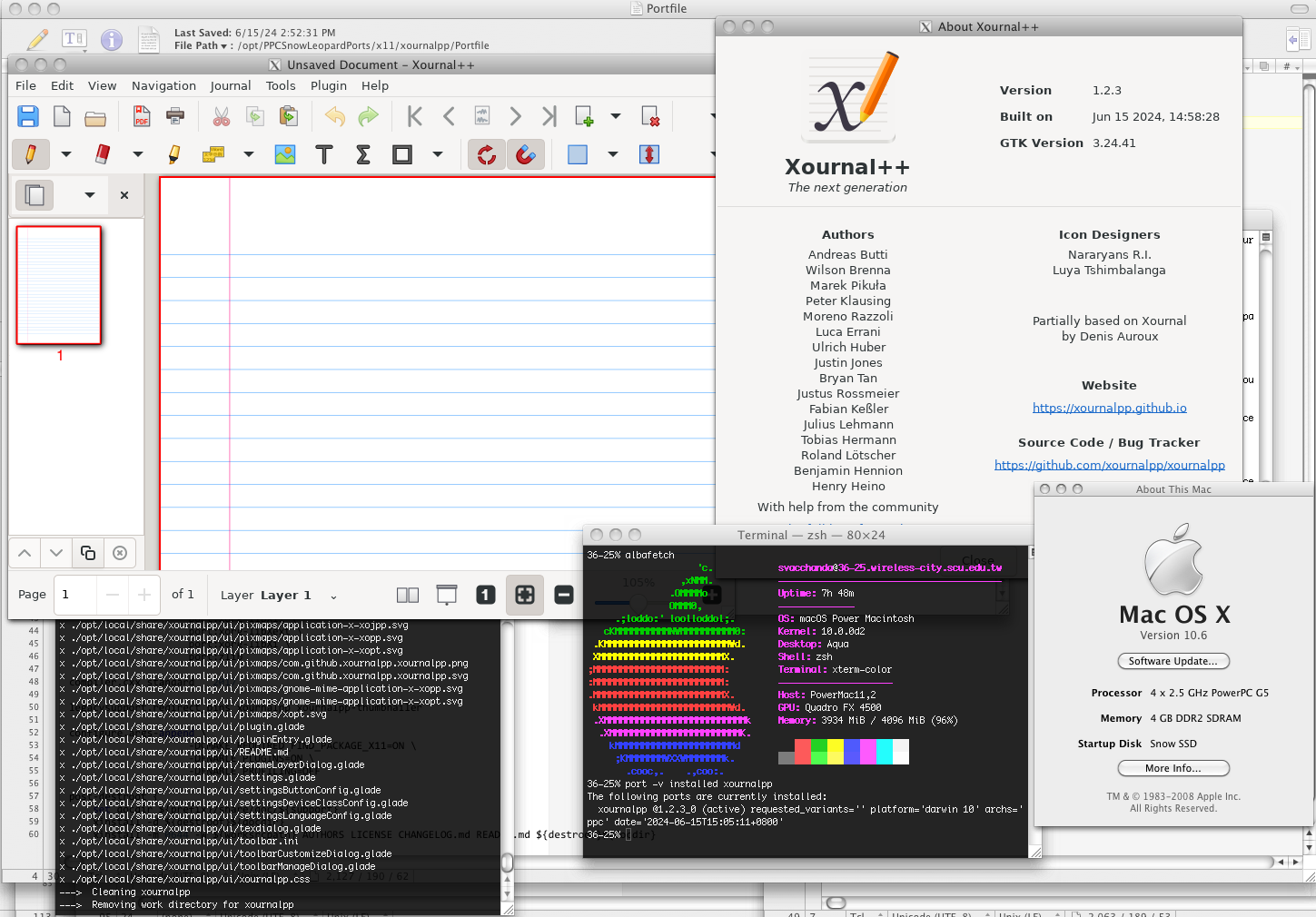Open shape tool options dropdown arrow
The image size is (1316, 917).
coord(438,154)
